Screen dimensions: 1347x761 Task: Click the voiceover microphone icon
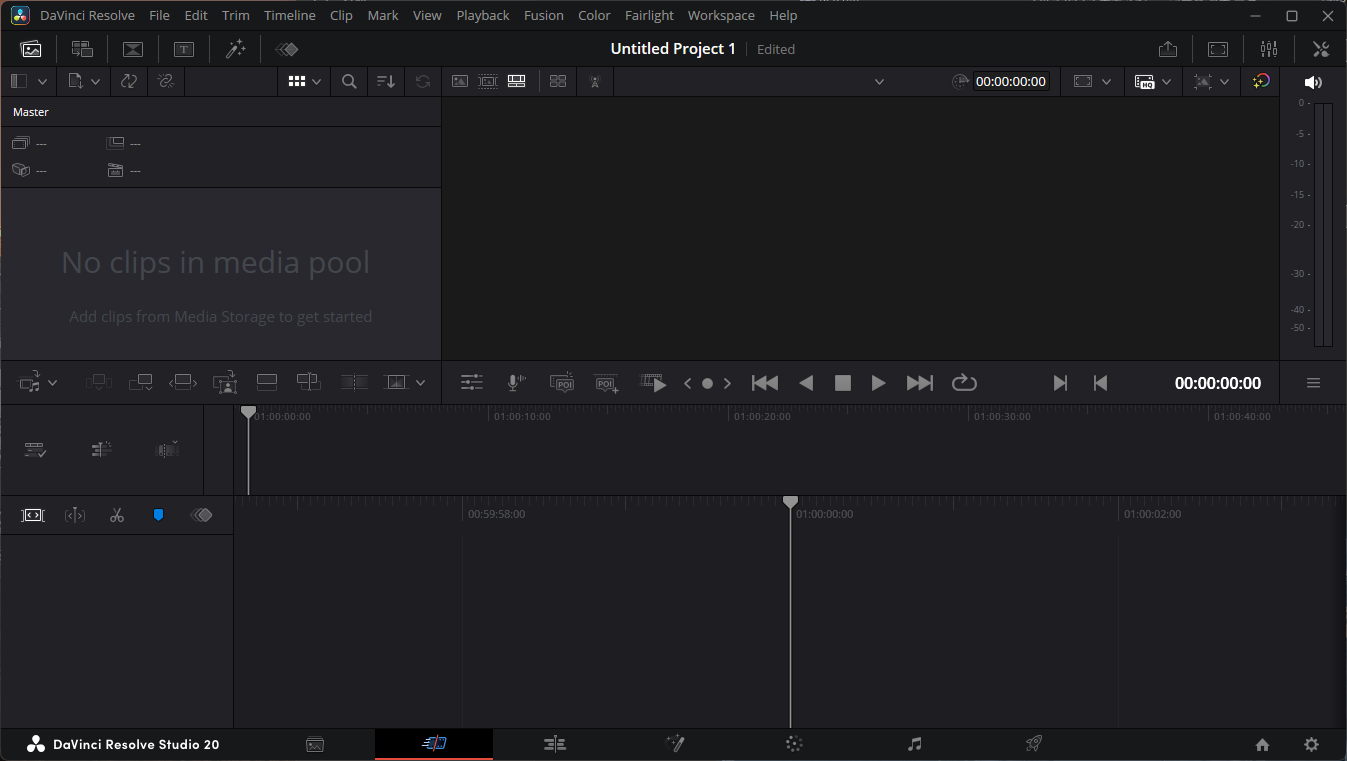[516, 383]
